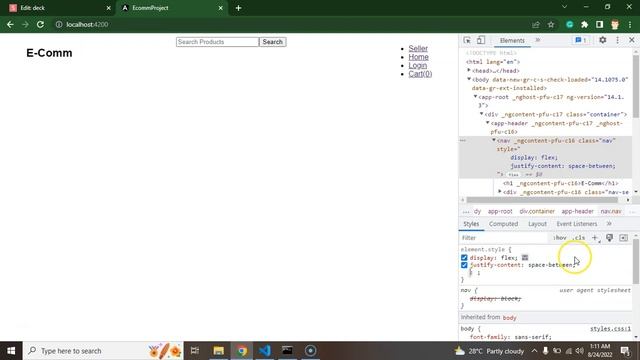
Task: Click the Search button
Action: click(x=272, y=42)
